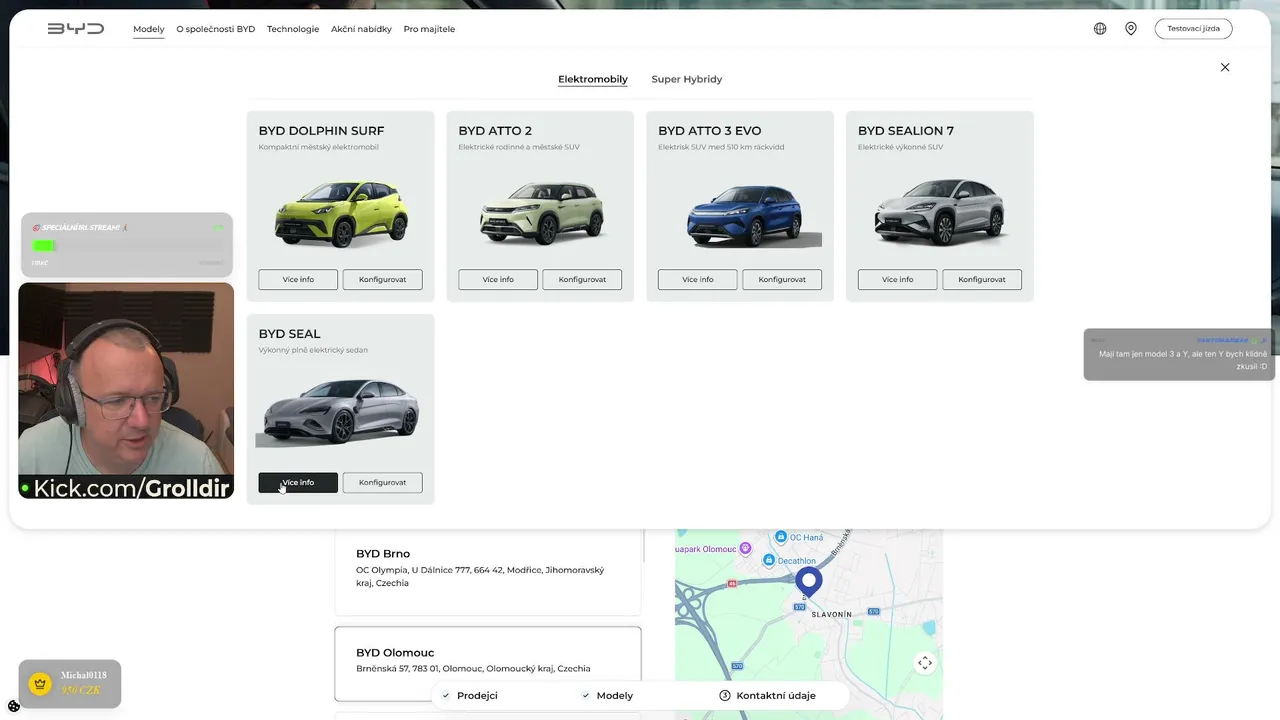Click Více info for BYD Sealion 7
The width and height of the screenshot is (1280, 720).
(898, 280)
